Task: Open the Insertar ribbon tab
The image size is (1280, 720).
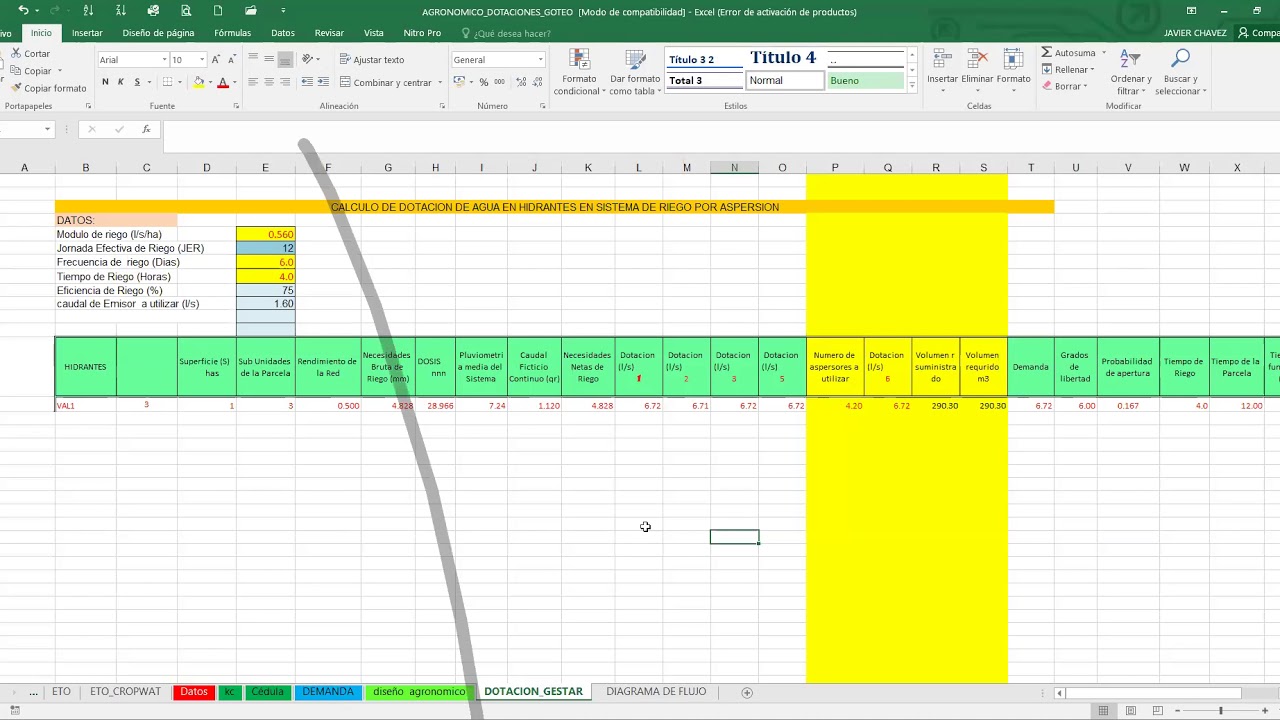Action: point(87,33)
